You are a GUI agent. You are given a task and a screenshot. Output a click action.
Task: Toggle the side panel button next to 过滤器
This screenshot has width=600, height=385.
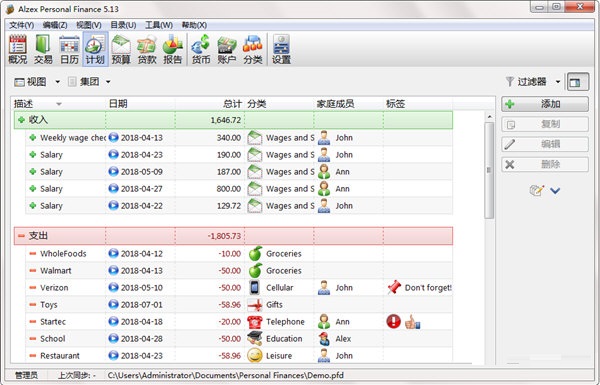577,82
